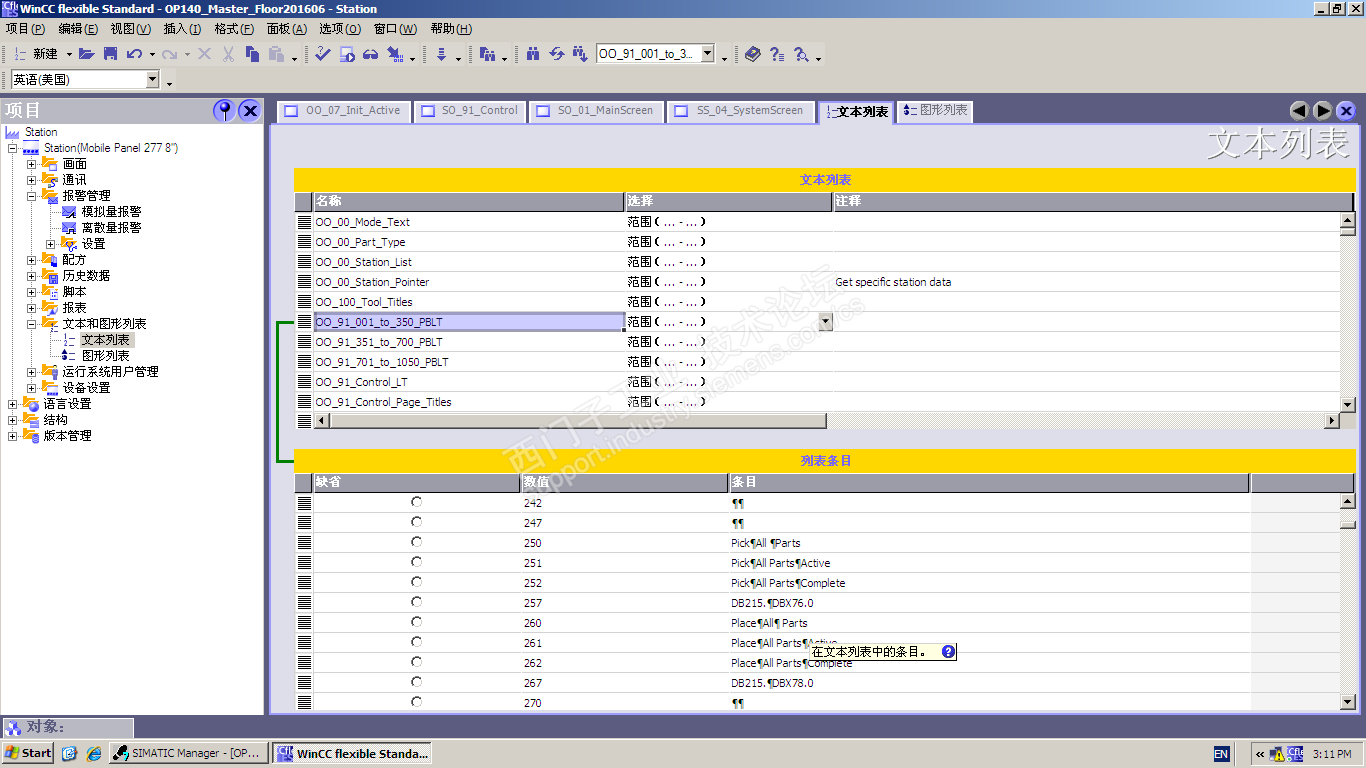This screenshot has width=1366, height=768.
Task: Open the help book icon
Action: 753,54
